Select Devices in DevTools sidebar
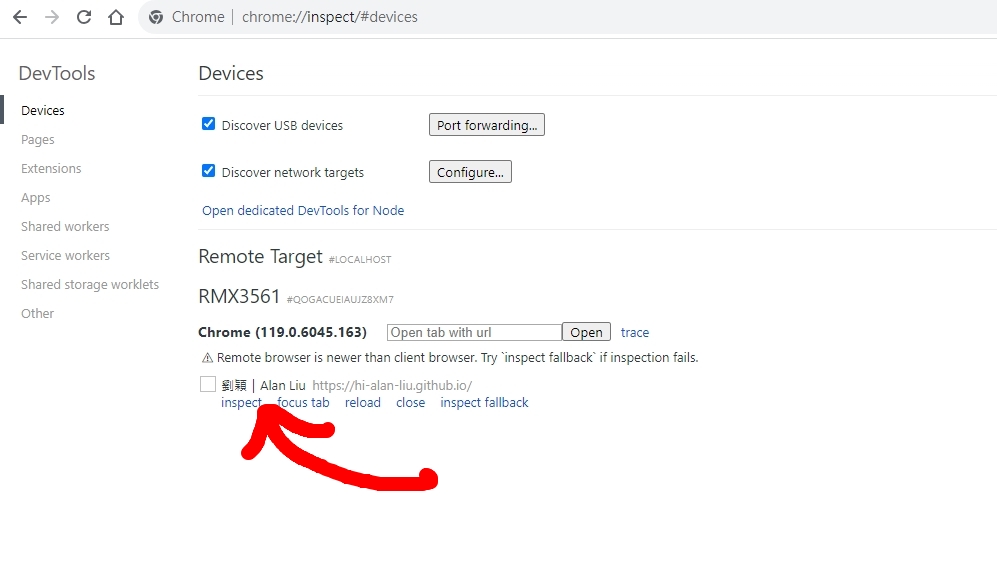 click(x=43, y=111)
